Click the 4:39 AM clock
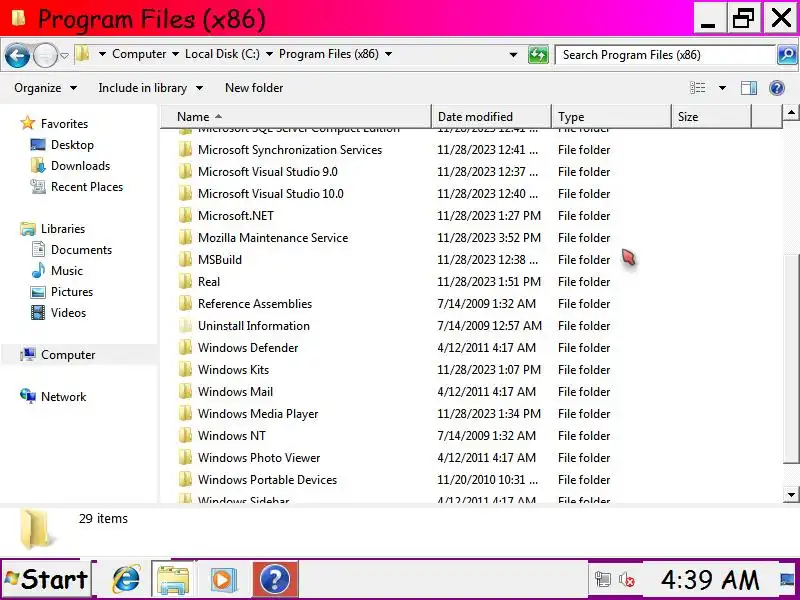Image resolution: width=800 pixels, height=600 pixels. click(710, 580)
